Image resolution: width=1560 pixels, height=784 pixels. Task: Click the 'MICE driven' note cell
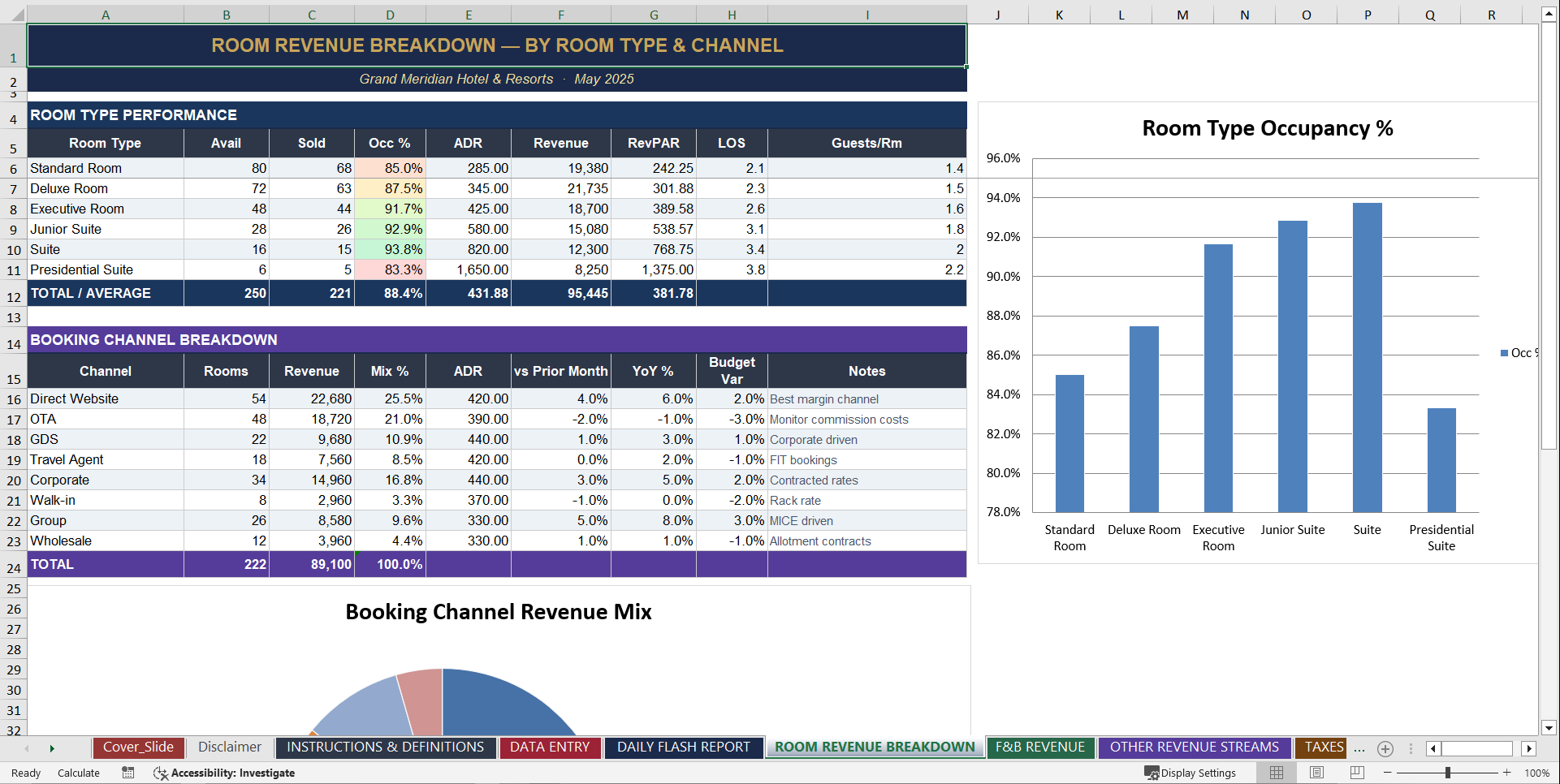(867, 520)
